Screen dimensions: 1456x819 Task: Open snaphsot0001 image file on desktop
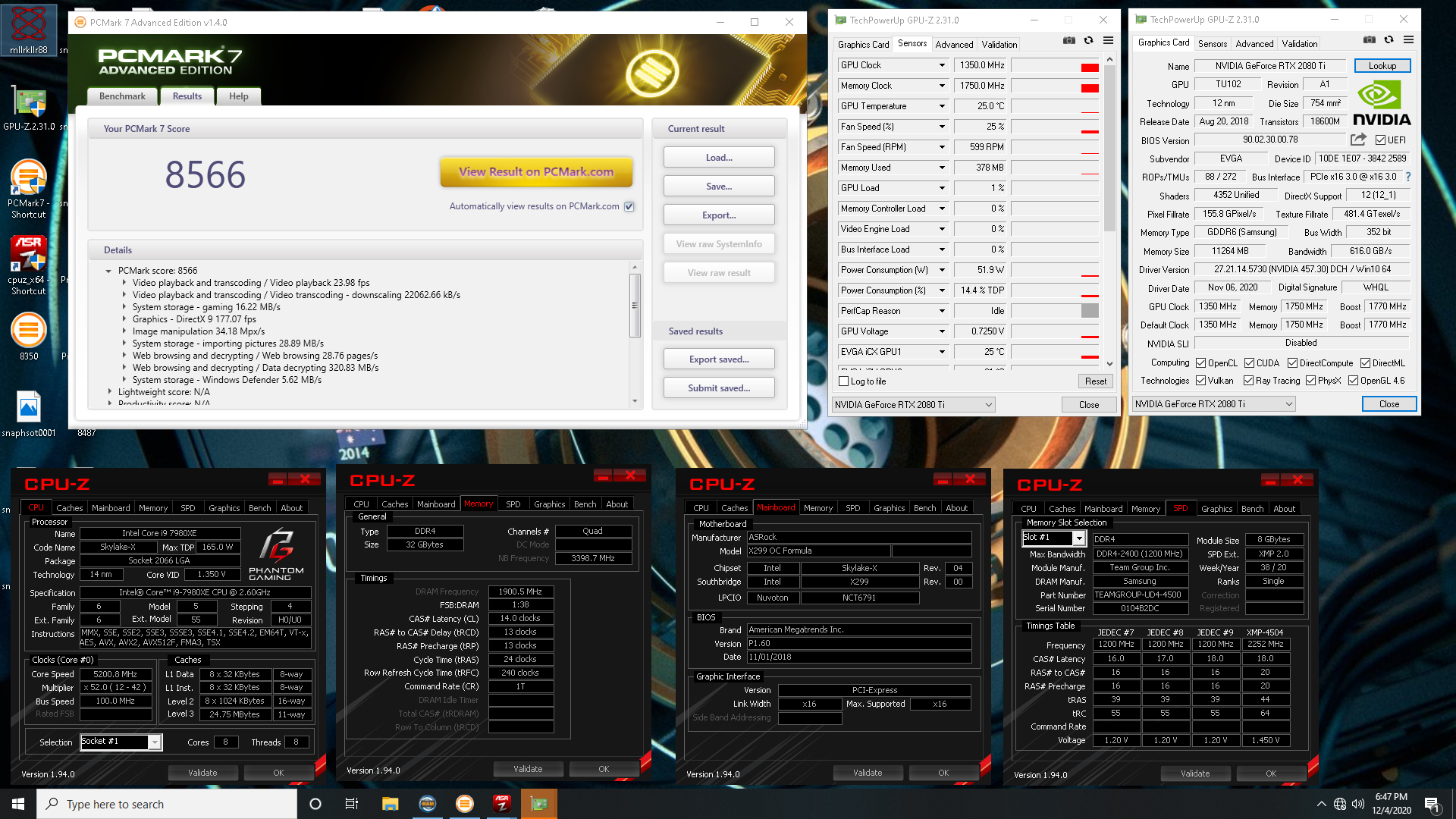pyautogui.click(x=29, y=415)
